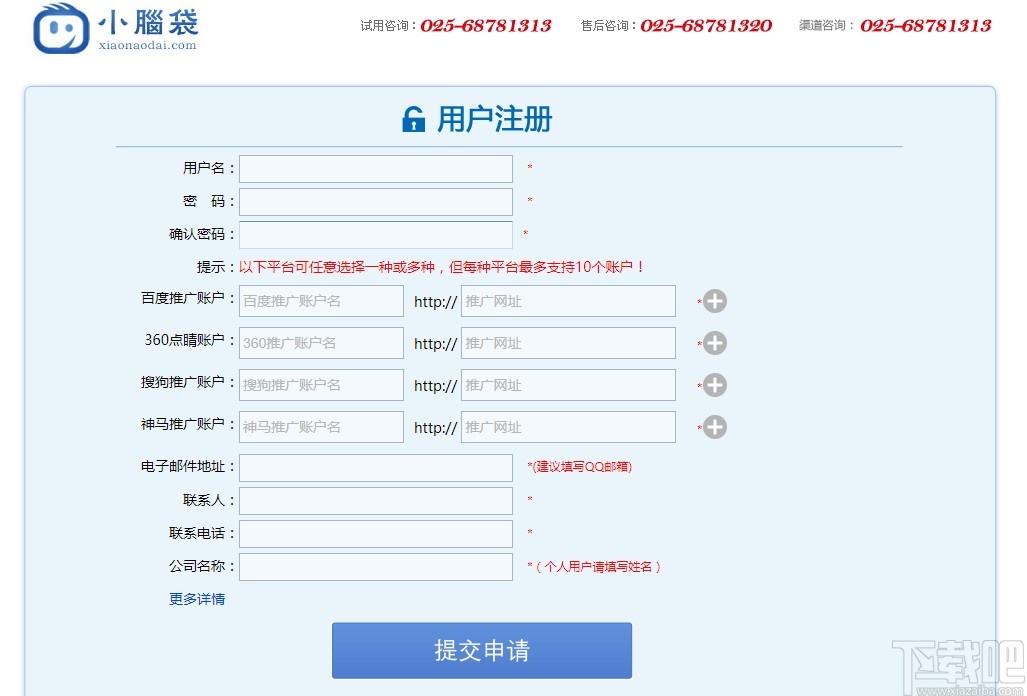Viewport: 1027px width, 696px height.
Task: Click the 渠道咨询 phone number on the right
Action: click(x=925, y=27)
